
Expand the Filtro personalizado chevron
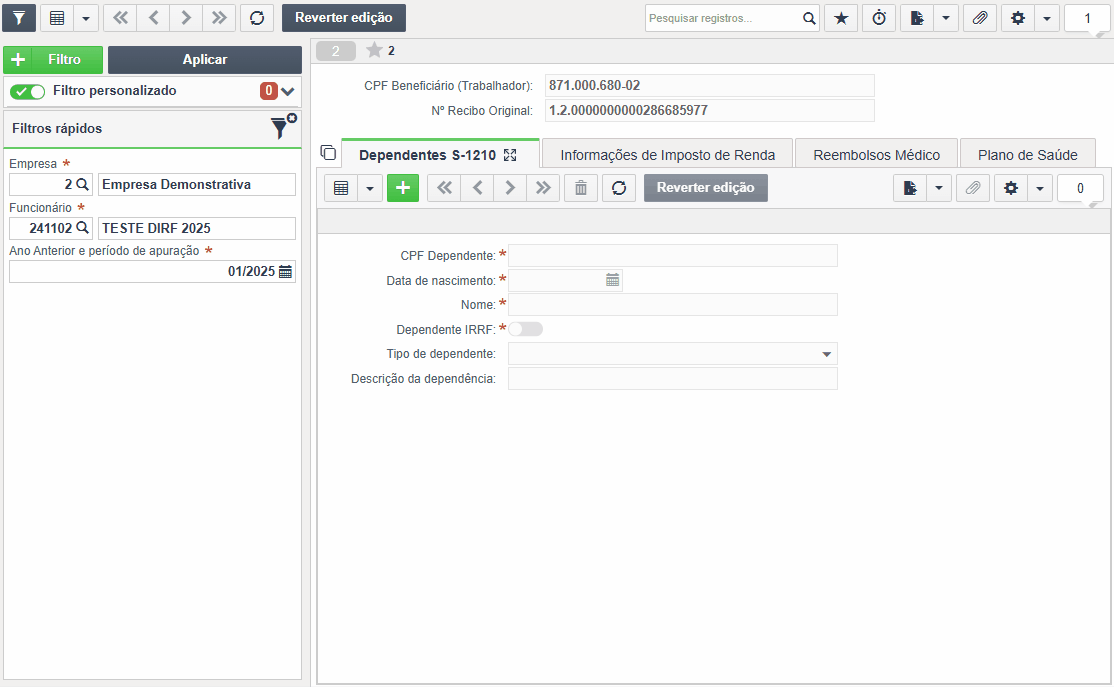(288, 91)
